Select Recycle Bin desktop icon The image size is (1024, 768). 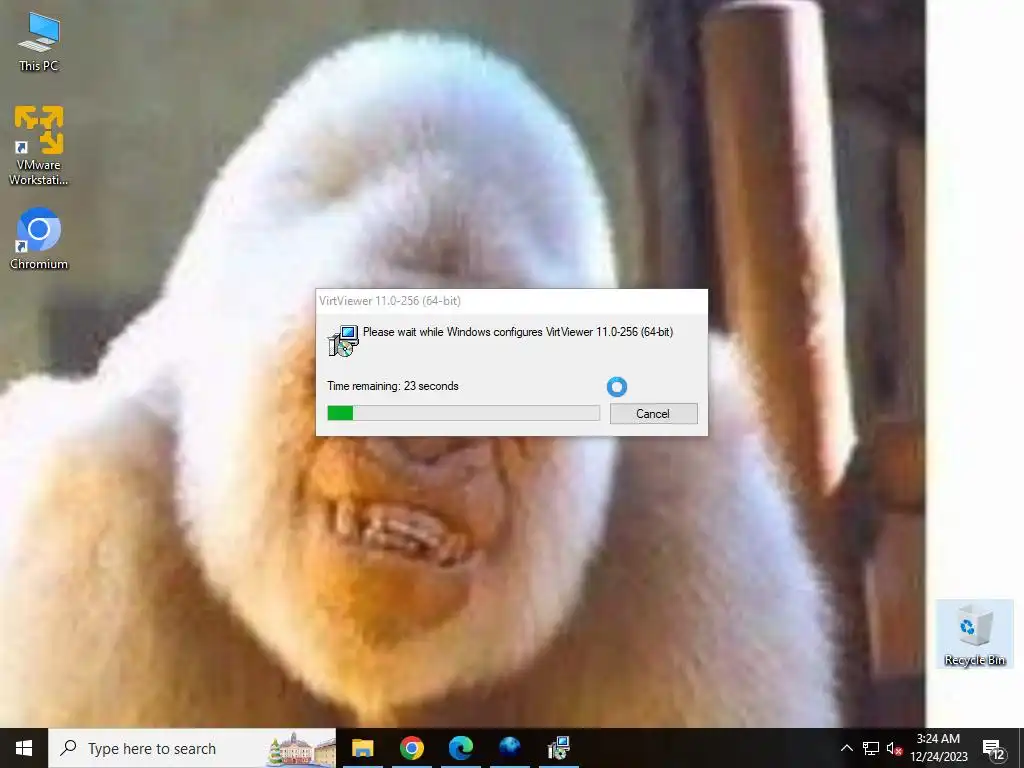[x=974, y=634]
